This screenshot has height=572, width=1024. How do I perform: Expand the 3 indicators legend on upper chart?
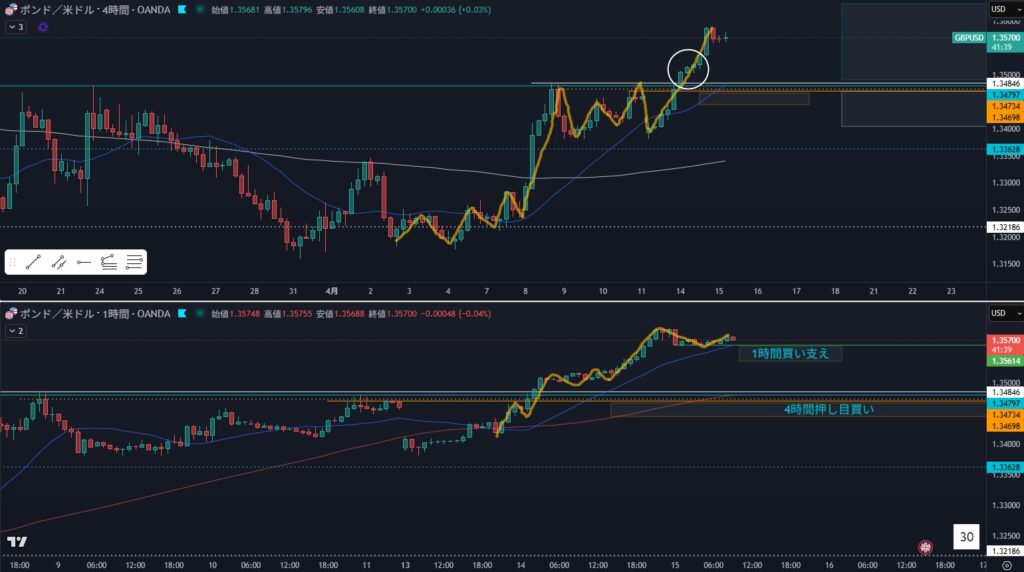(x=16, y=27)
